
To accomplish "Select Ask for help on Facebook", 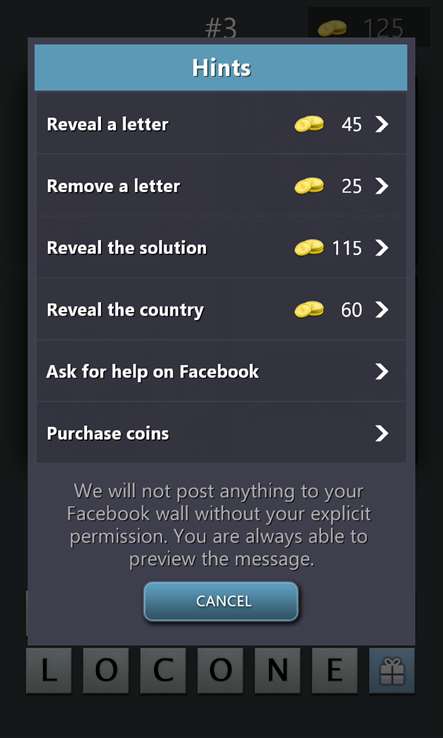I will click(221, 371).
